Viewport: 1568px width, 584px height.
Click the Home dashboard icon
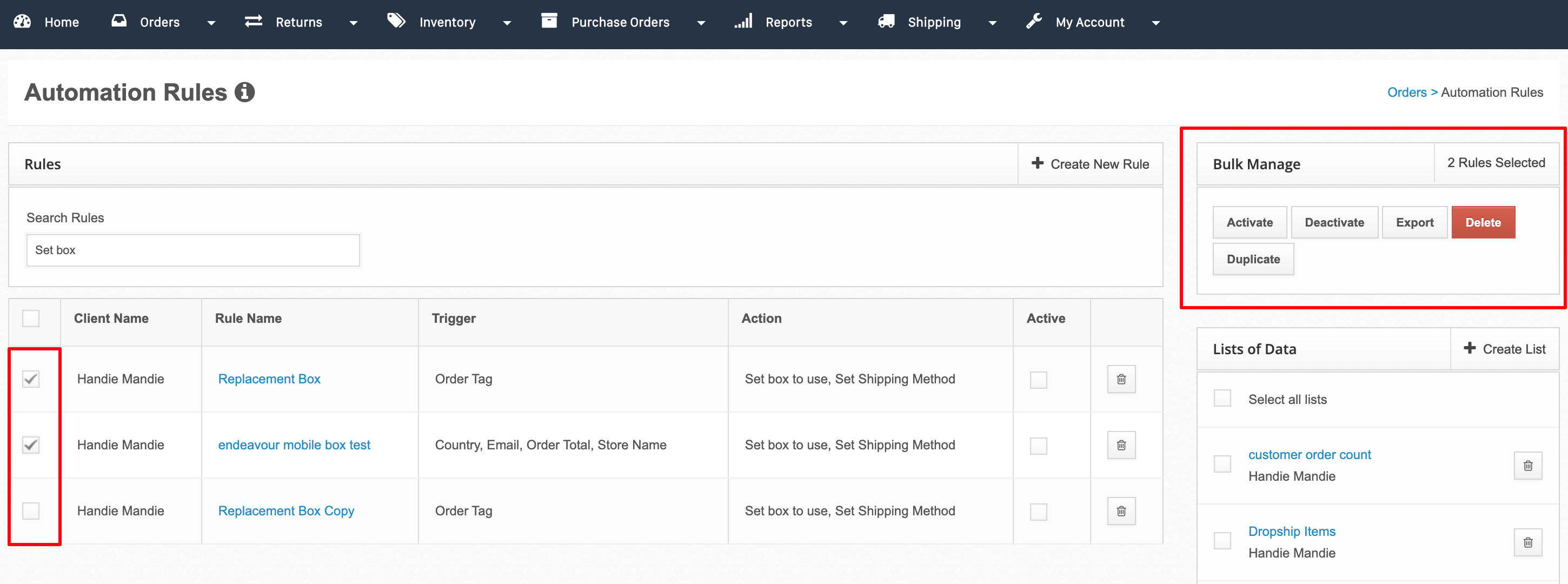22,21
